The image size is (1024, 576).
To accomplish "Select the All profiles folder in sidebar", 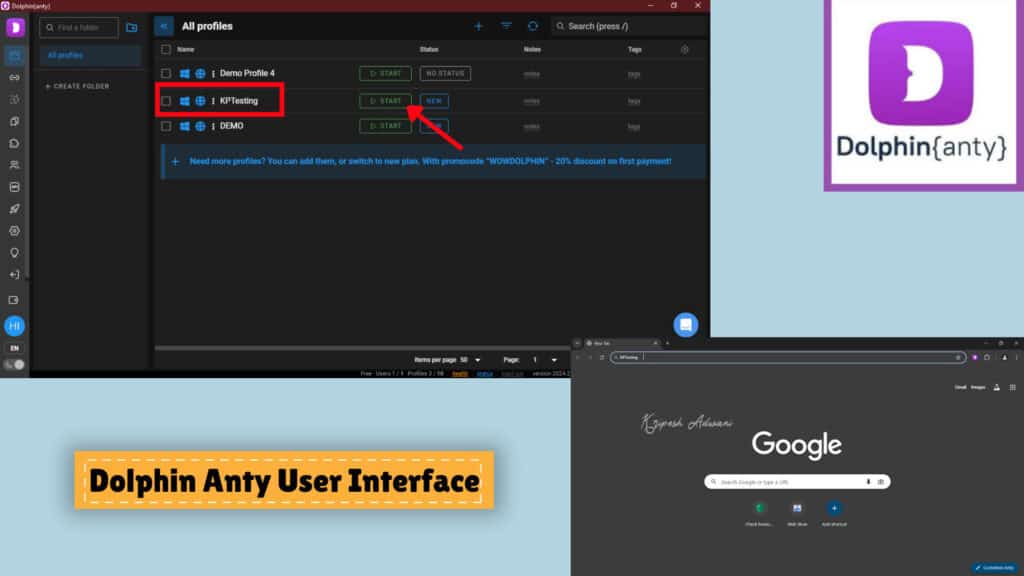I will click(x=65, y=55).
